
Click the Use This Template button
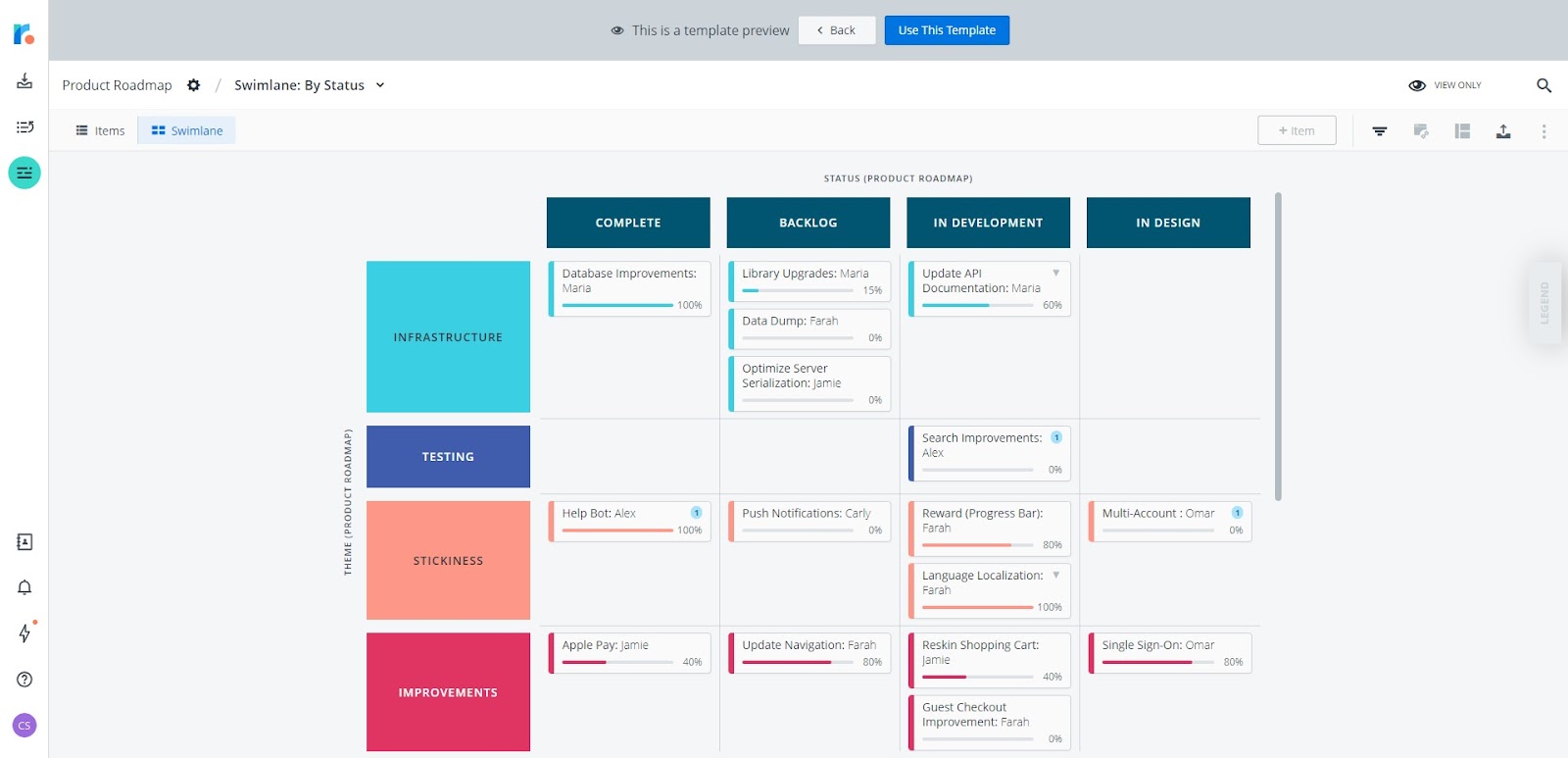pos(947,30)
